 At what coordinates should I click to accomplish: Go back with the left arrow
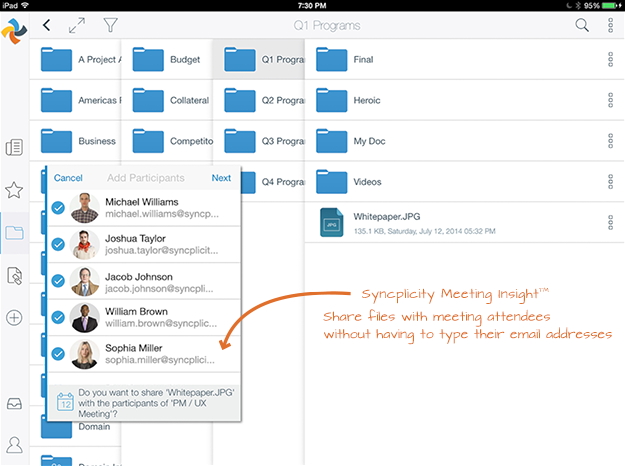point(47,26)
